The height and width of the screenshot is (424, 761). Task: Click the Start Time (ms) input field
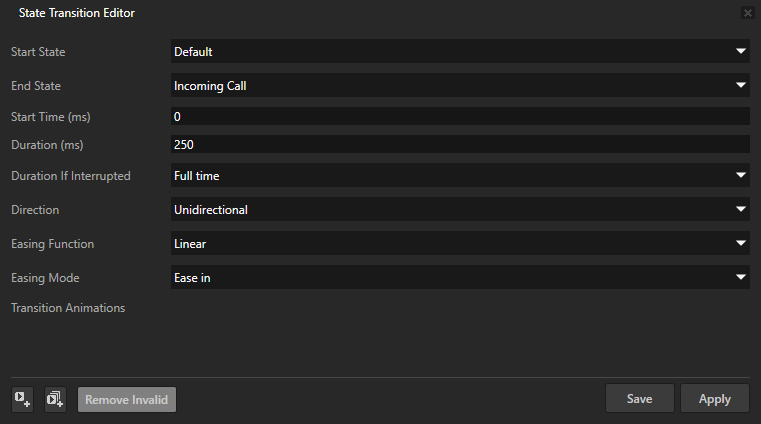460,117
